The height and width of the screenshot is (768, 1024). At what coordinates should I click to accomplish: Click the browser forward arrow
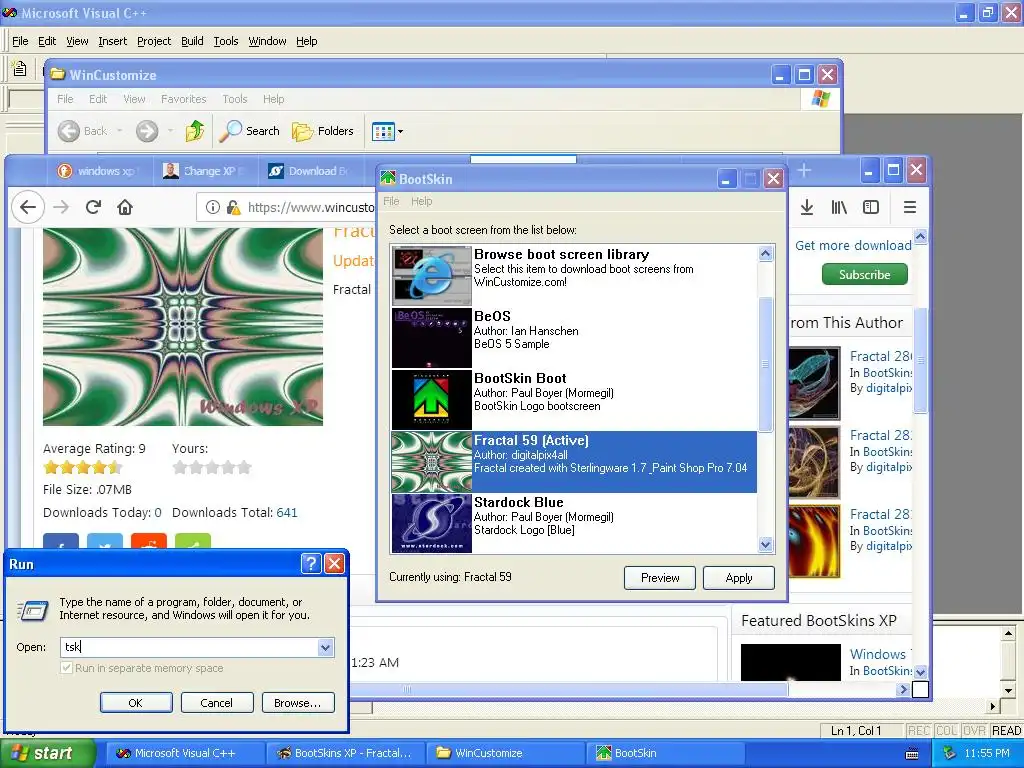(x=61, y=207)
